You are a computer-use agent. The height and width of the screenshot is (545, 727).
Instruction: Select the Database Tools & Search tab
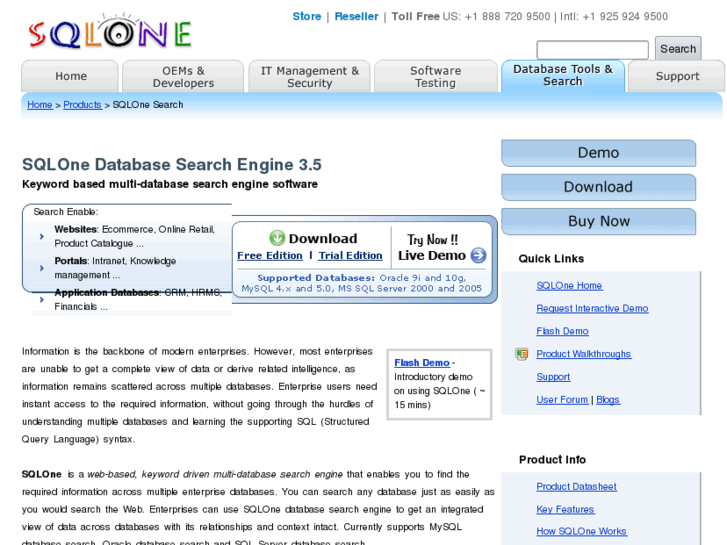click(562, 76)
